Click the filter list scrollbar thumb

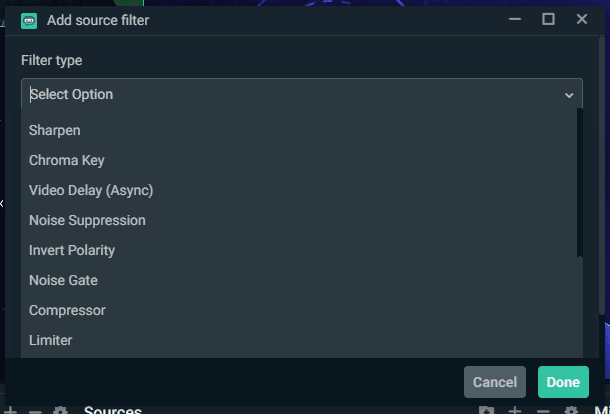(580, 182)
